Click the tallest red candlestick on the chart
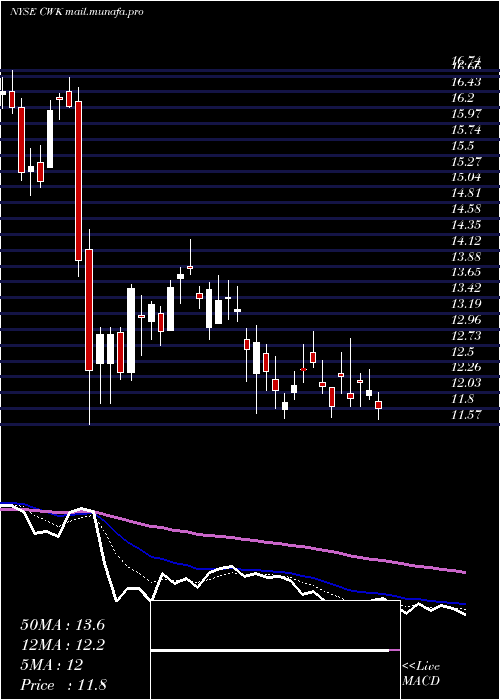Image resolution: width=500 pixels, height=700 pixels. [x=79, y=181]
